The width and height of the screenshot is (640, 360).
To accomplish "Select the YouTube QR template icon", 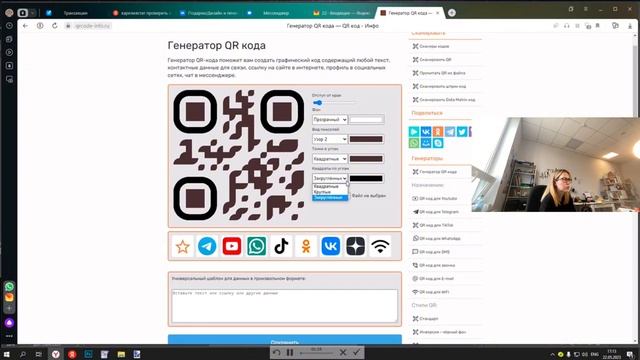I will pyautogui.click(x=232, y=246).
